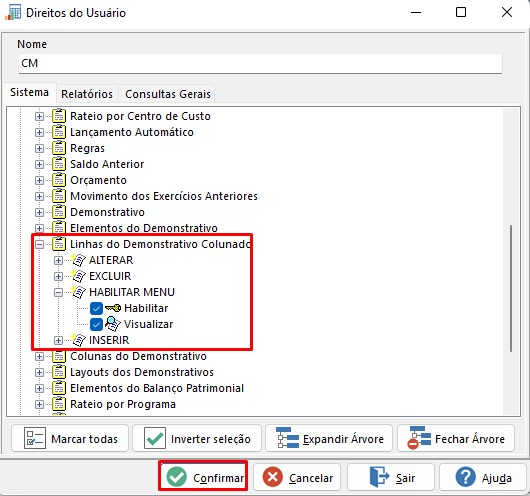Expand Colunas do Demonstrativo node
Viewport: 530px width, 496px height.
pyautogui.click(x=40, y=356)
